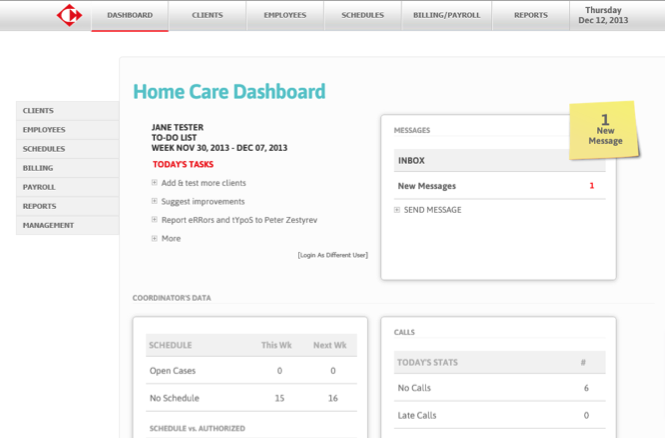Image resolution: width=665 pixels, height=438 pixels.
Task: Click the 'Thursday Dec 12, 2013' date
Action: click(x=603, y=15)
